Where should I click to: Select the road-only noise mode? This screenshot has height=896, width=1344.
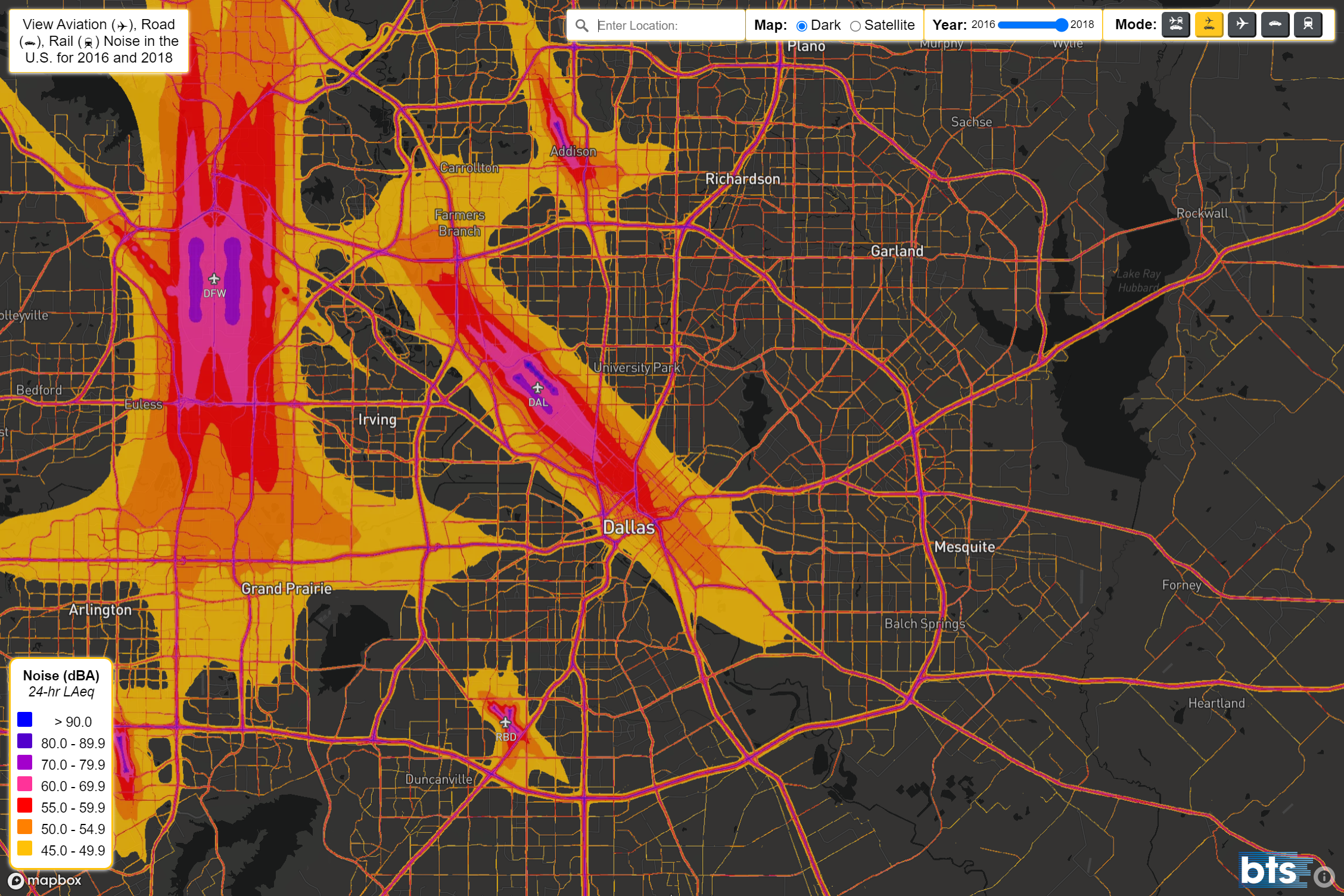(1275, 24)
